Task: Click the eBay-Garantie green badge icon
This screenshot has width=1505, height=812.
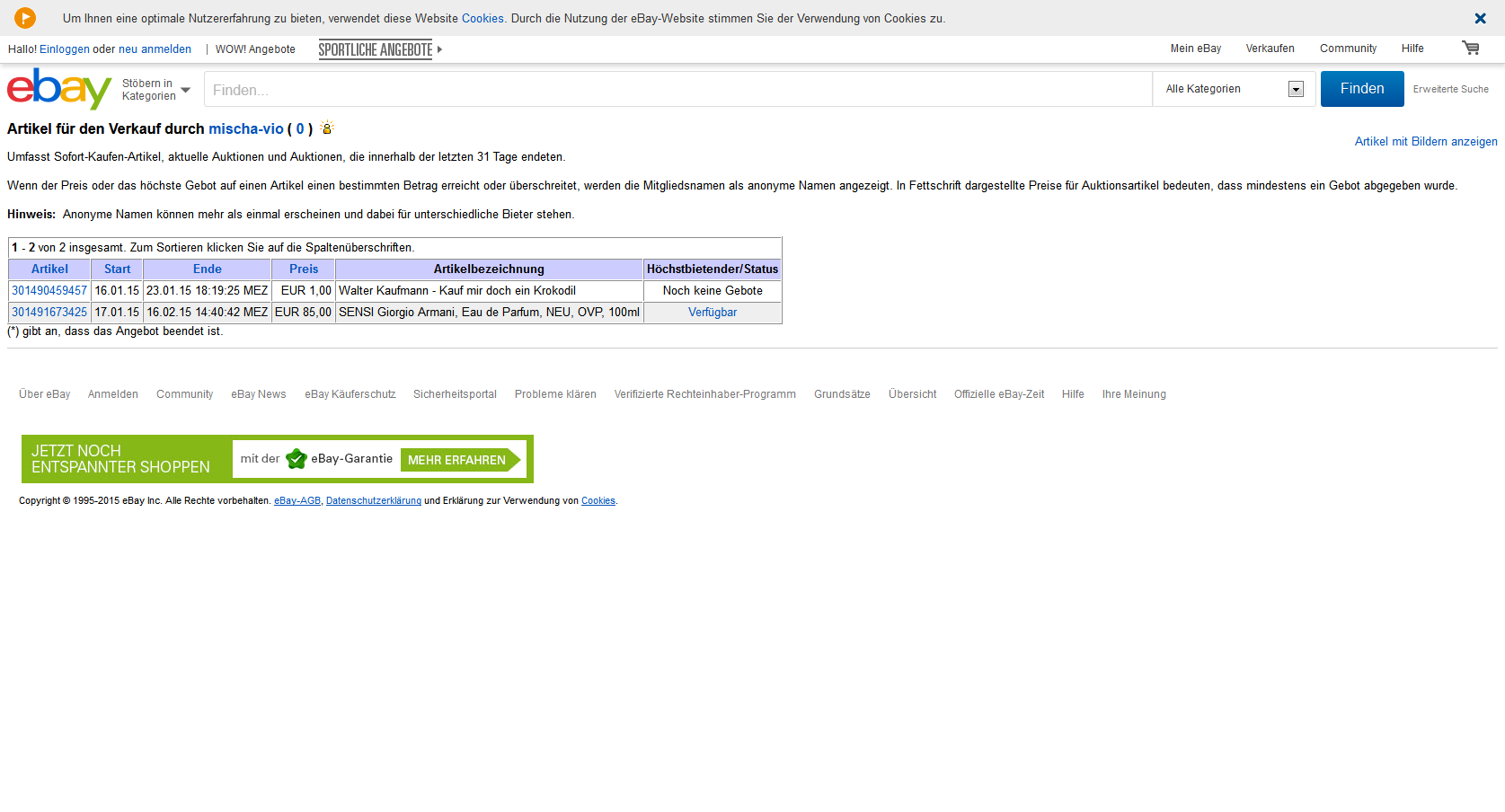Action: [296, 459]
